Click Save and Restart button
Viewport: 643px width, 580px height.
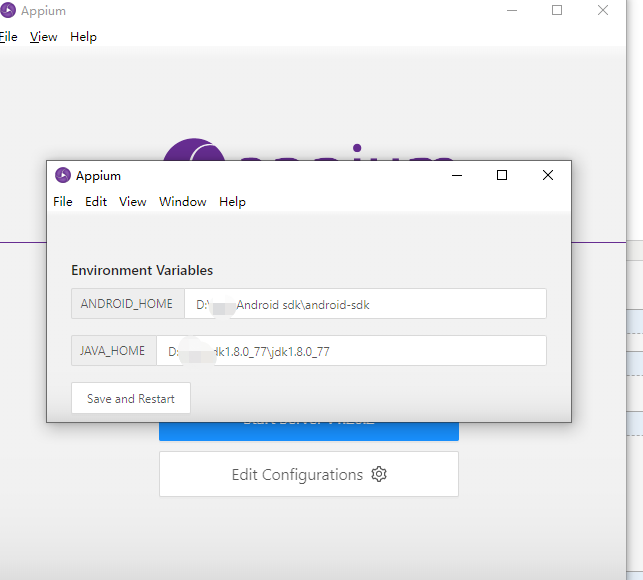point(131,398)
